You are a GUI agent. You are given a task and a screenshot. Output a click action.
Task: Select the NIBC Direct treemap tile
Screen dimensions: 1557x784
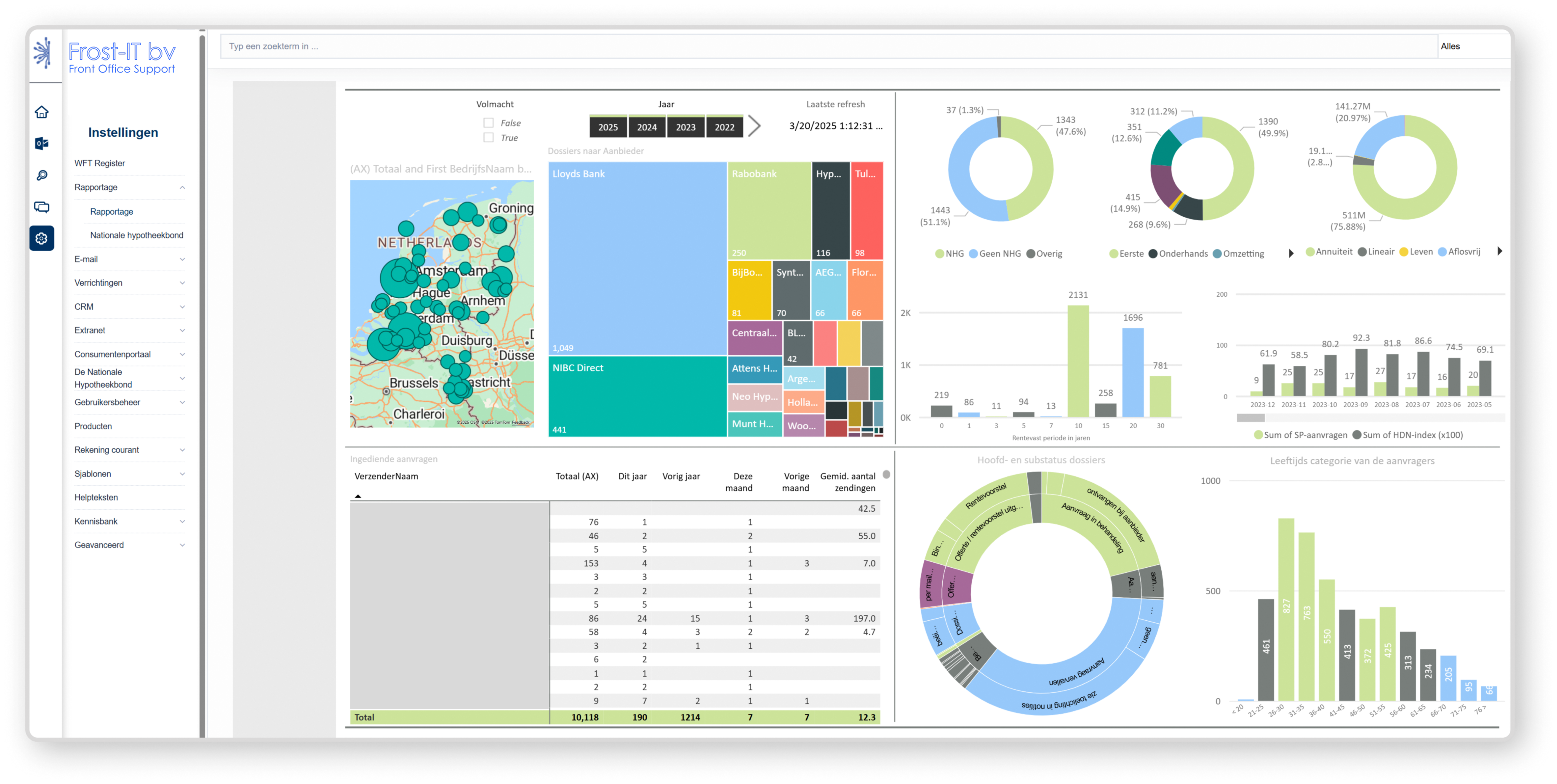637,396
